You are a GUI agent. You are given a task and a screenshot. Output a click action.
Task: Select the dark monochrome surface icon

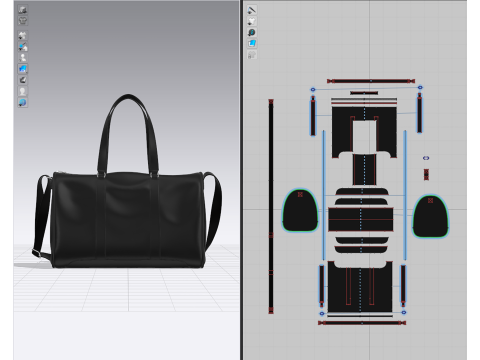click(23, 80)
